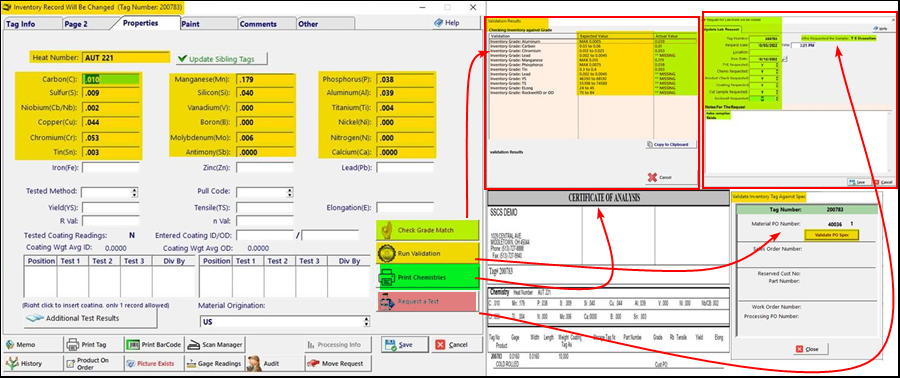The width and height of the screenshot is (900, 378).
Task: Click the Print BarCode button
Action: [154, 345]
